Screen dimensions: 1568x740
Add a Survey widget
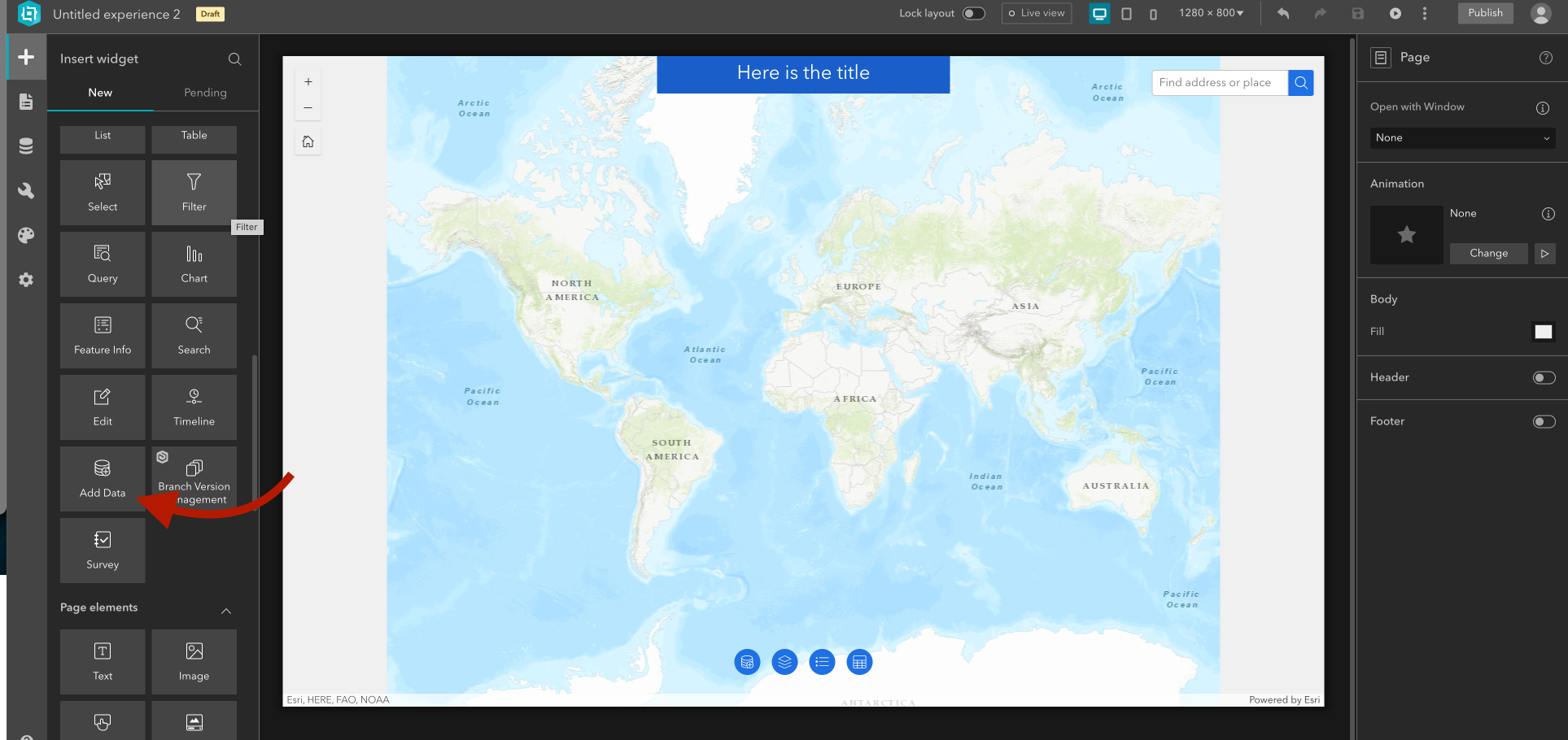point(102,551)
